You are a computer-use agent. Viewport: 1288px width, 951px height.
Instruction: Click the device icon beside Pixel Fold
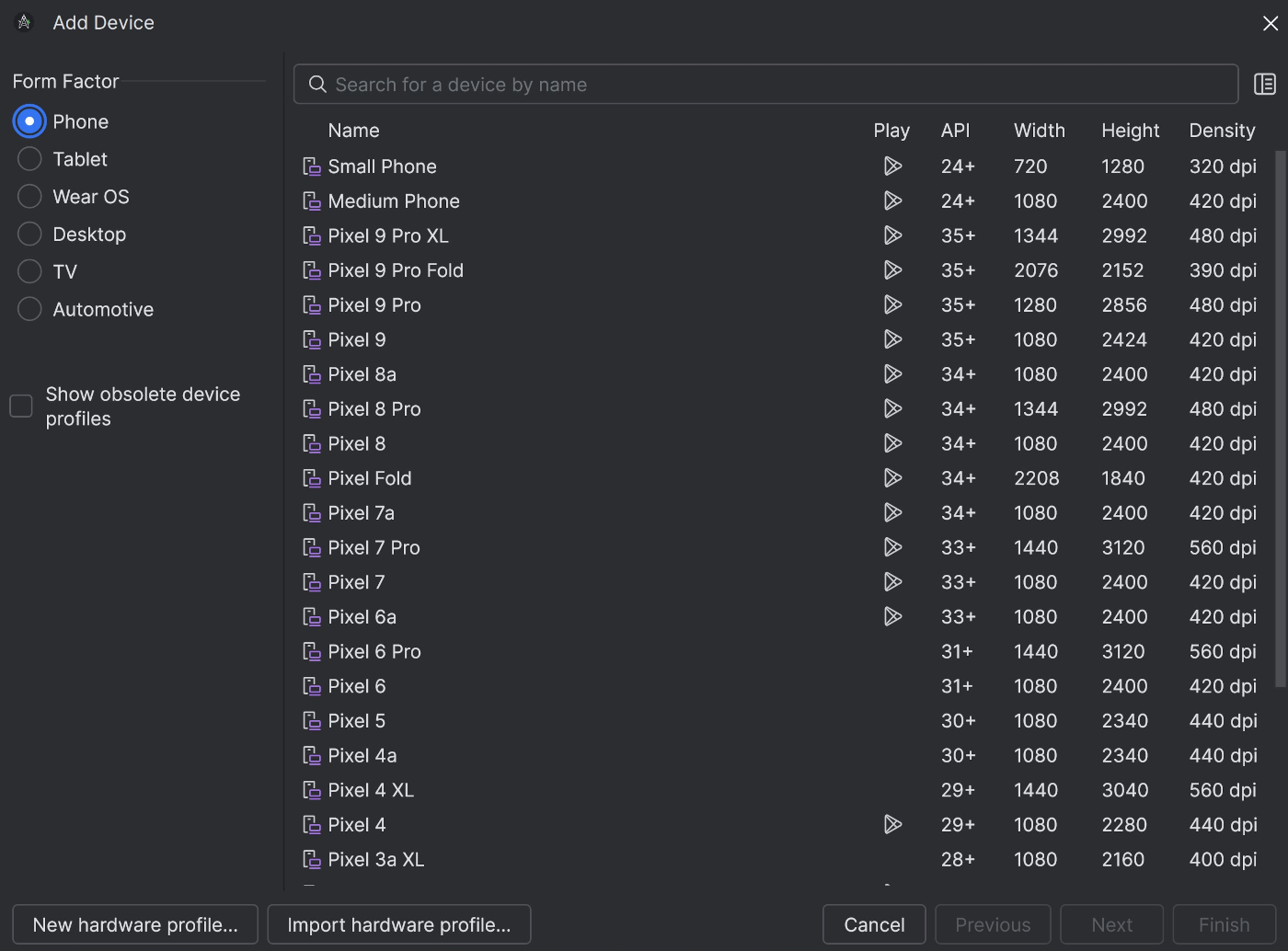(x=312, y=478)
